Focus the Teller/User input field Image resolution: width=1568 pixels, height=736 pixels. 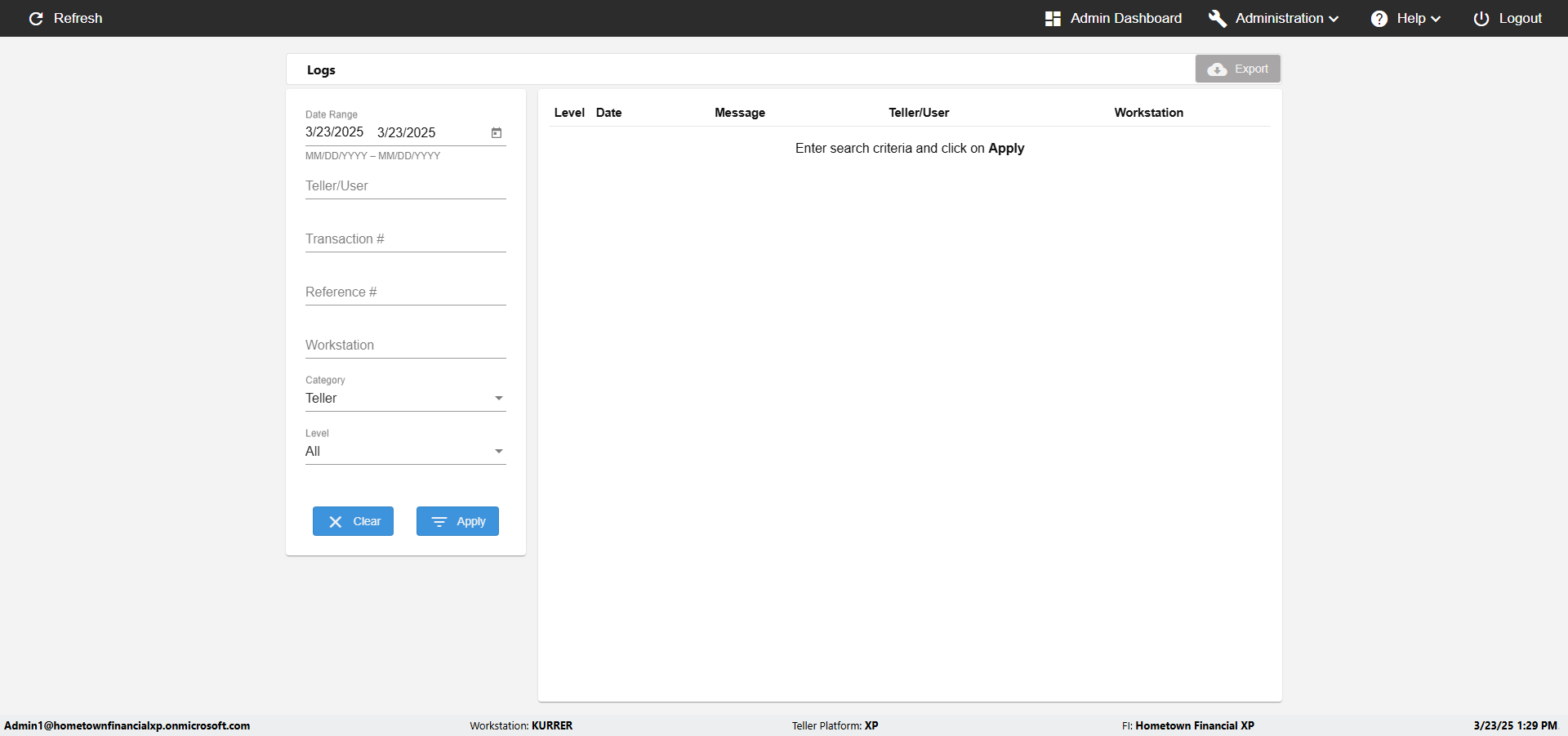pos(406,186)
